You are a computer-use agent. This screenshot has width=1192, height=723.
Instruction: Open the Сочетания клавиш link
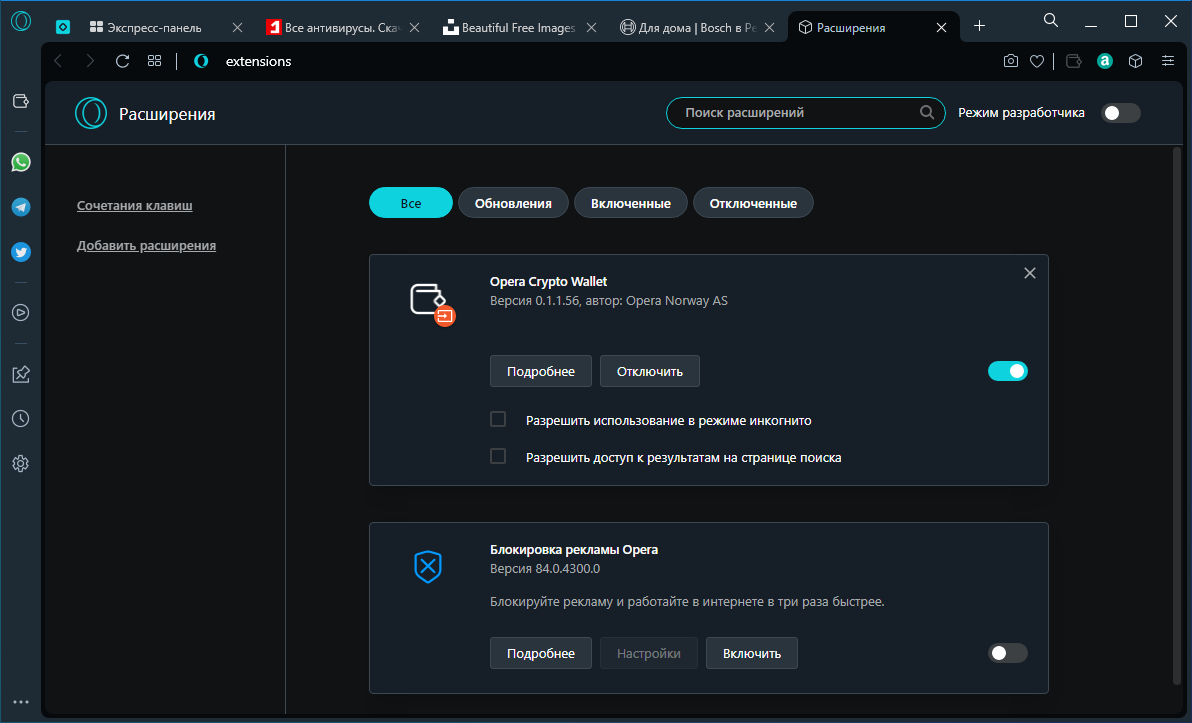tap(135, 205)
